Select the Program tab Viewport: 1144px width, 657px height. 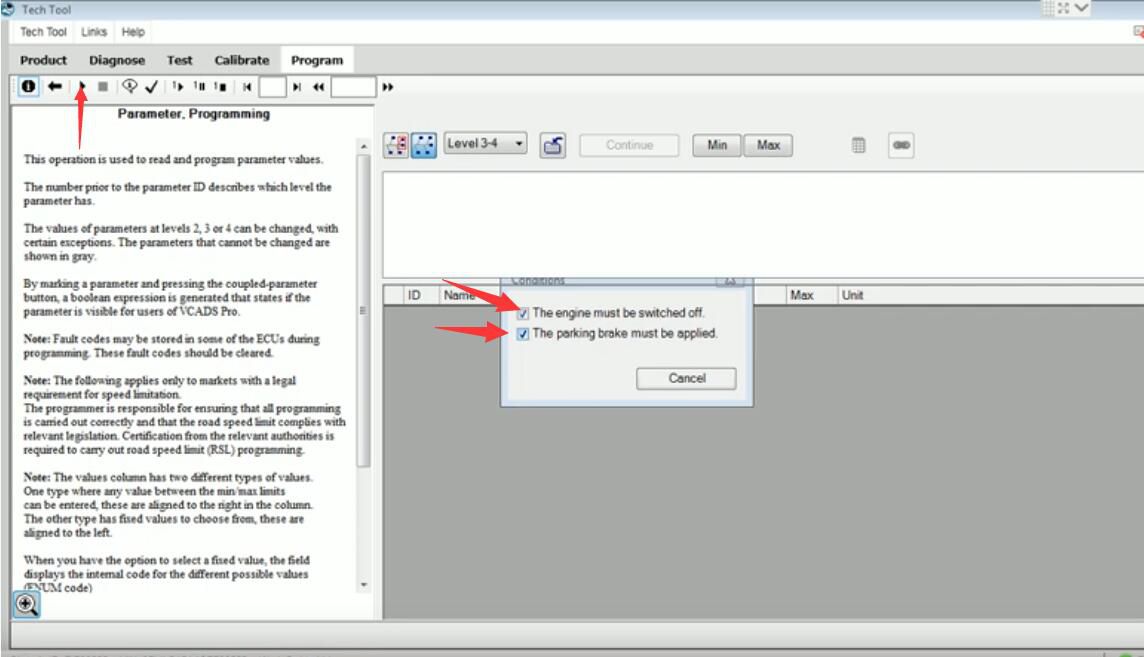point(317,61)
